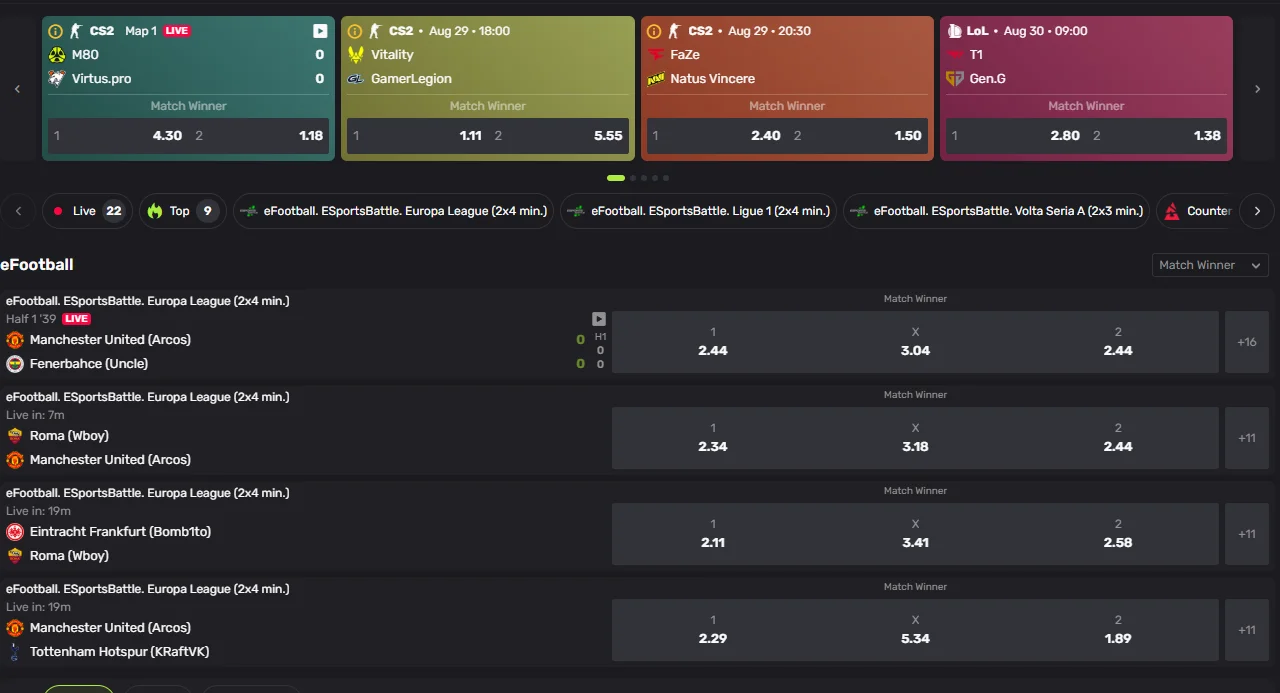Bet on Natus Vincere at odds 1.50

858,136
